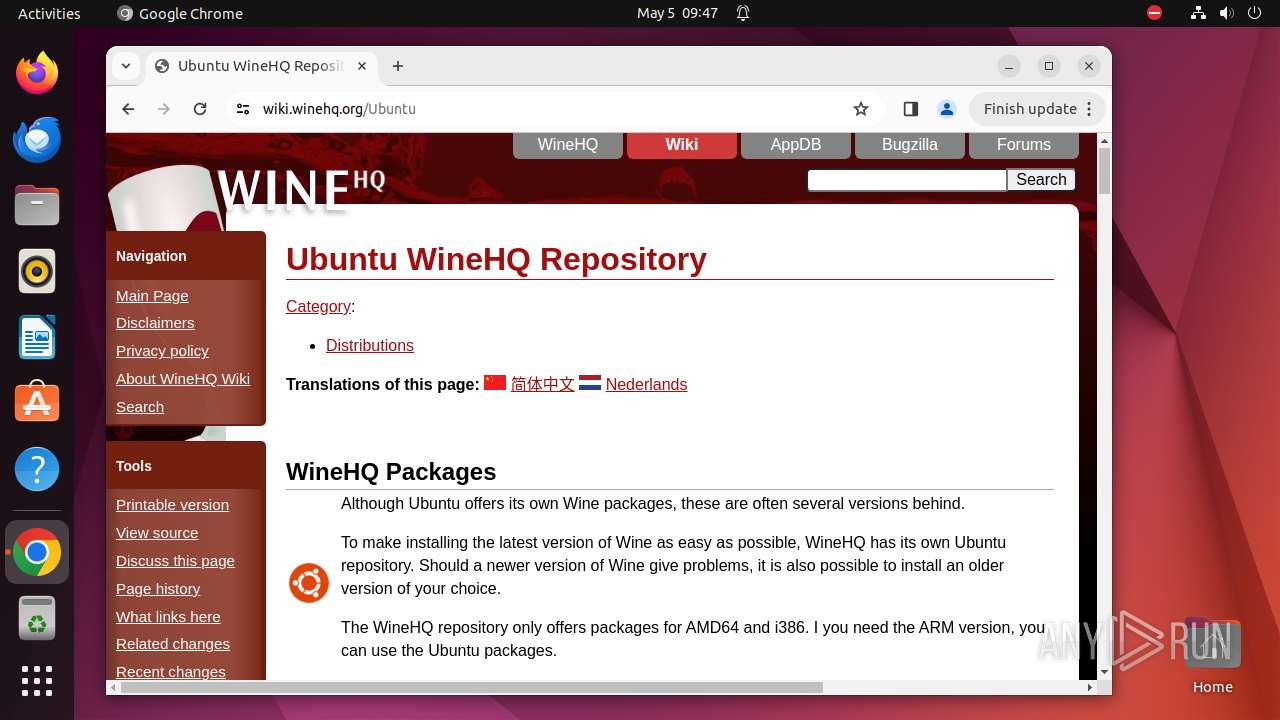
Task: Select the Google Chrome dock icon
Action: 37,552
